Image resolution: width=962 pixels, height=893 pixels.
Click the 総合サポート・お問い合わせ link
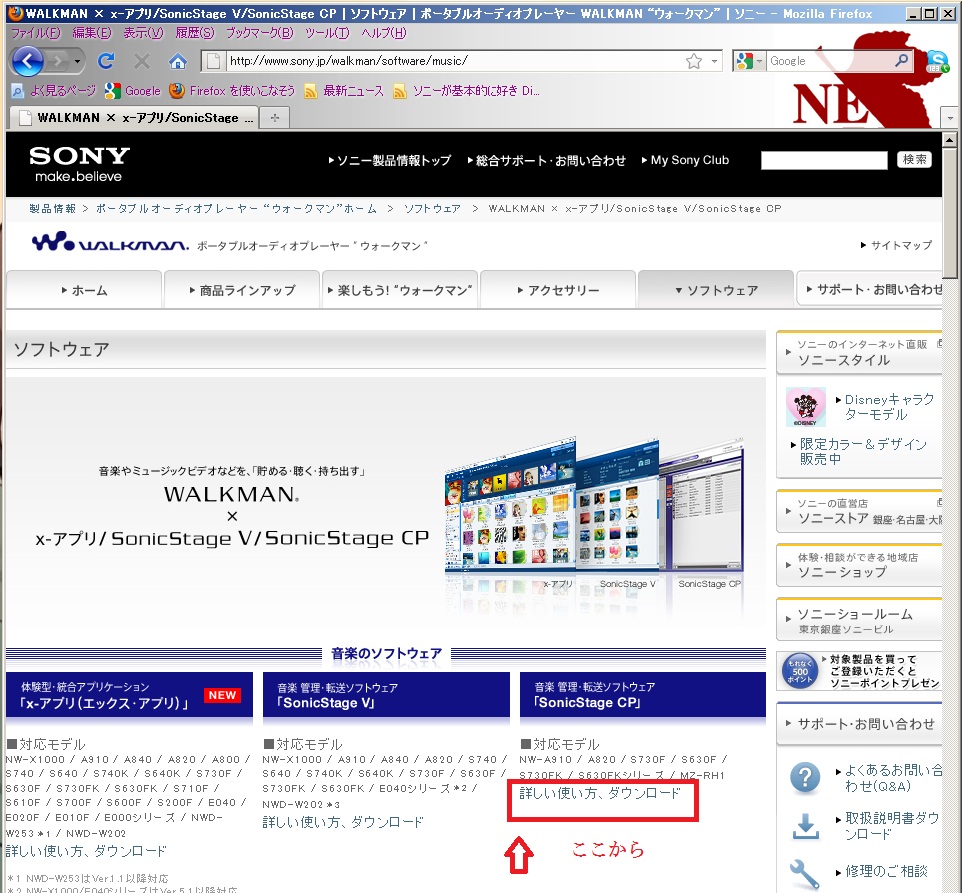(x=547, y=161)
